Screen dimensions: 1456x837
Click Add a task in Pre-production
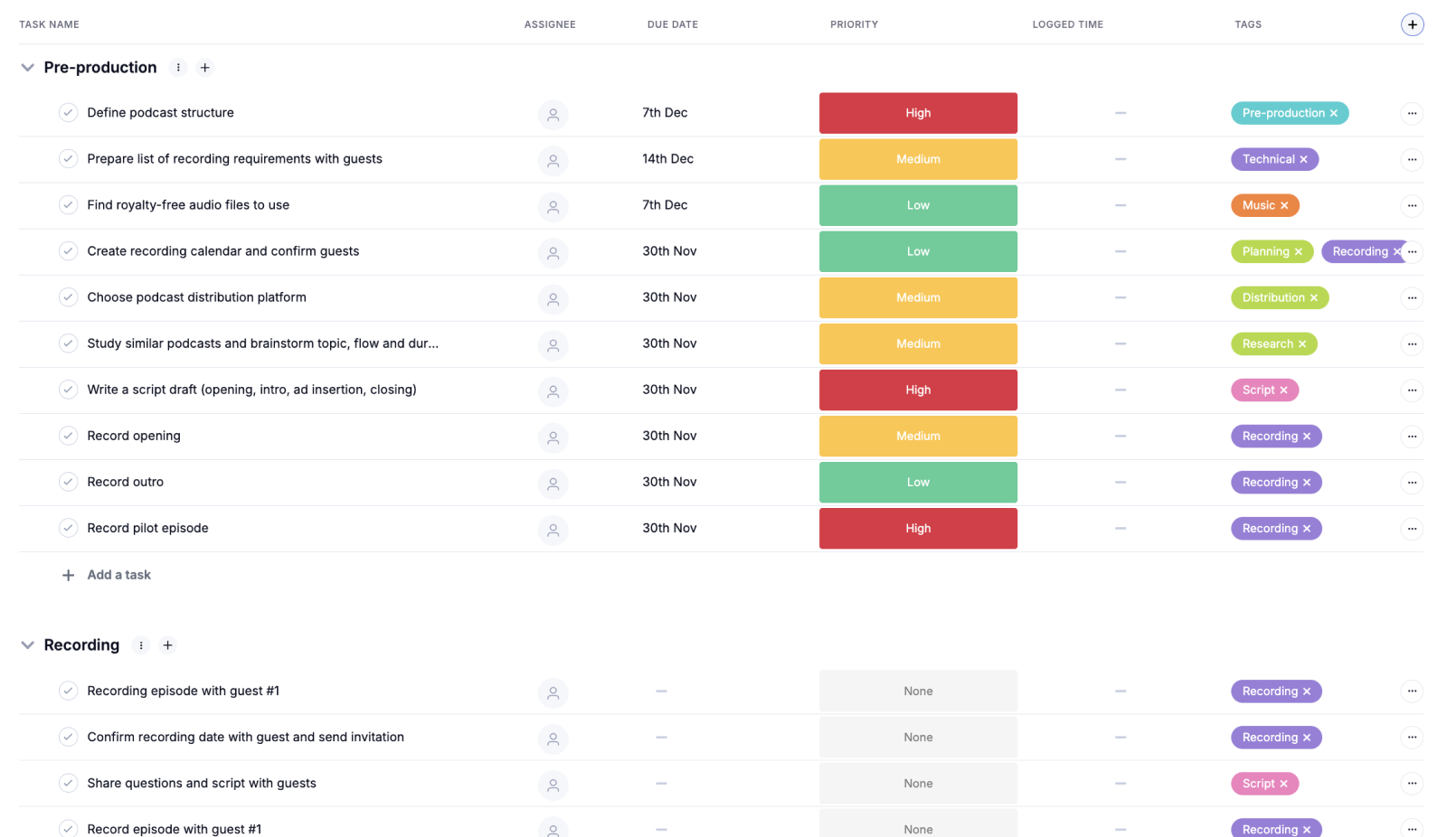pyautogui.click(x=118, y=575)
